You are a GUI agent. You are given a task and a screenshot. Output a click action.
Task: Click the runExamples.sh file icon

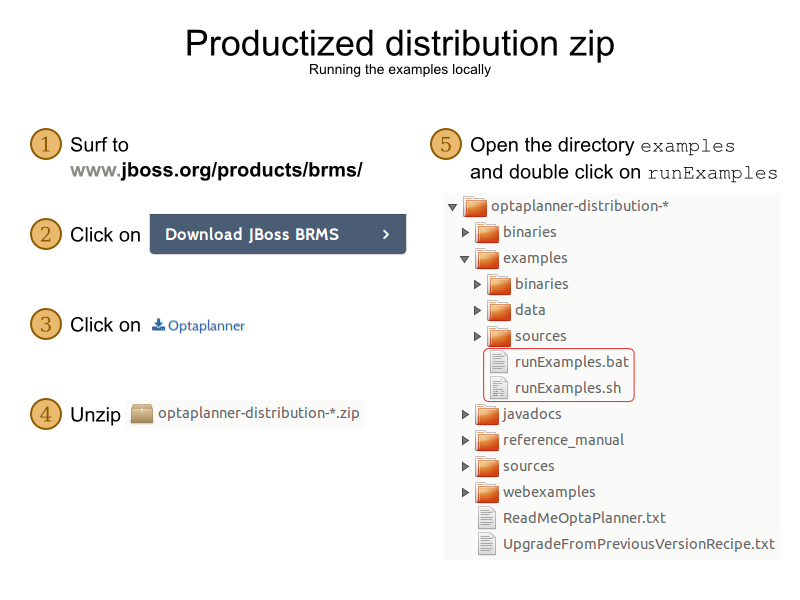point(498,388)
